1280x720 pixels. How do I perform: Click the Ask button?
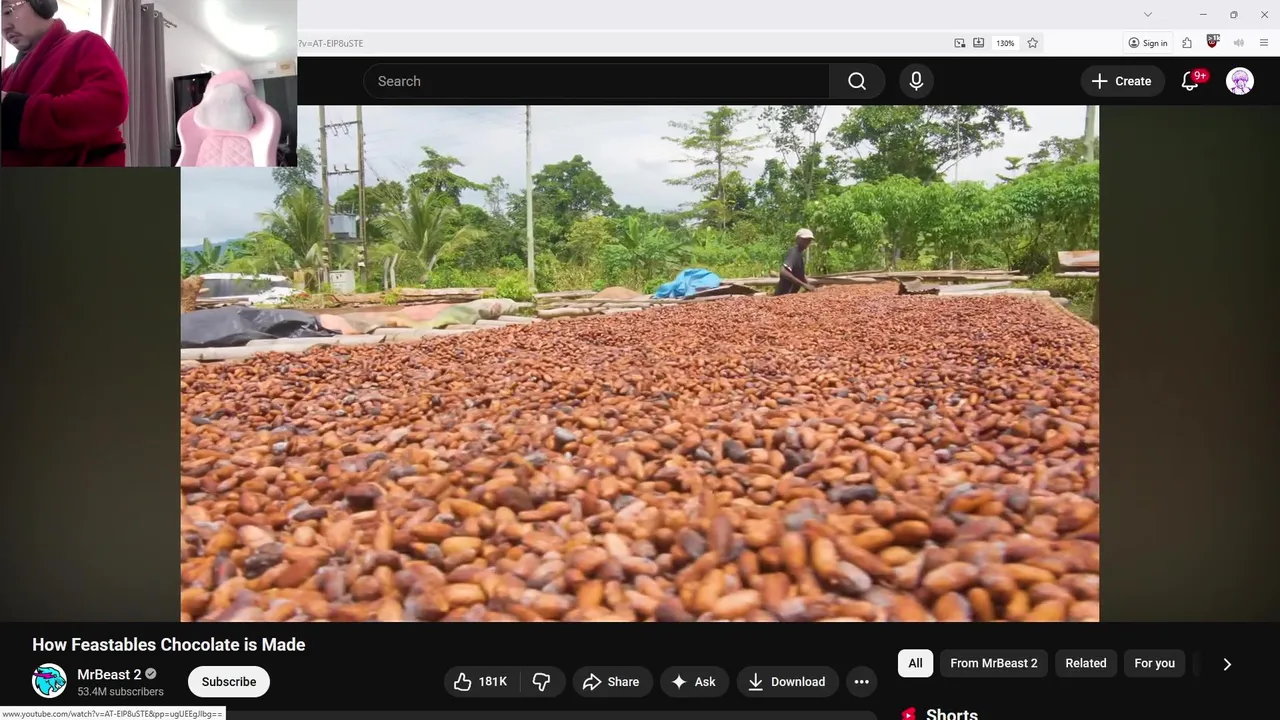(694, 682)
